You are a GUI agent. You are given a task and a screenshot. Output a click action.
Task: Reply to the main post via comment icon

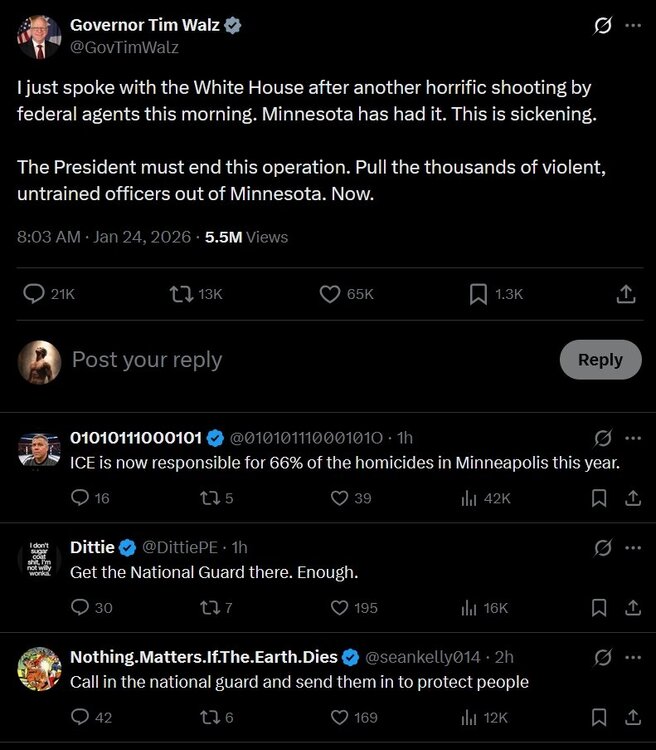34,294
